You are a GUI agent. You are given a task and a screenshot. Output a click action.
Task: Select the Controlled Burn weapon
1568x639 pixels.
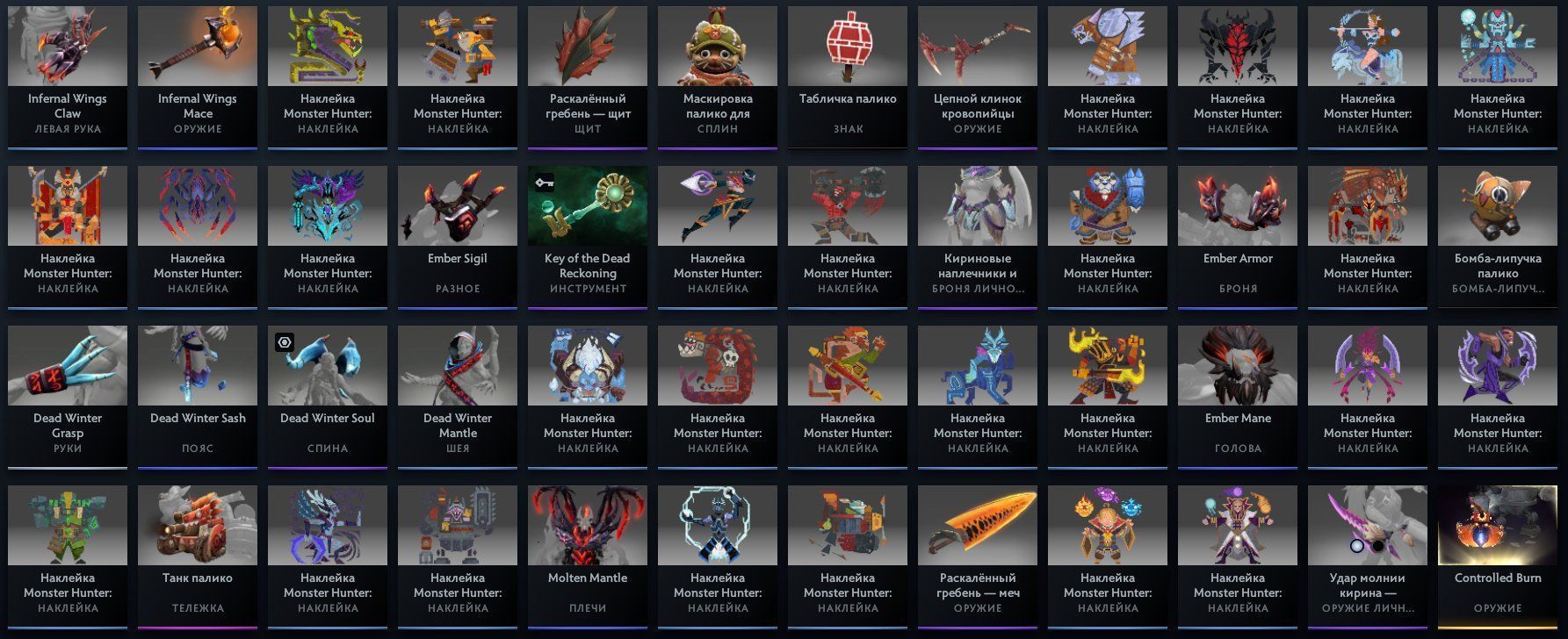coord(1498,556)
